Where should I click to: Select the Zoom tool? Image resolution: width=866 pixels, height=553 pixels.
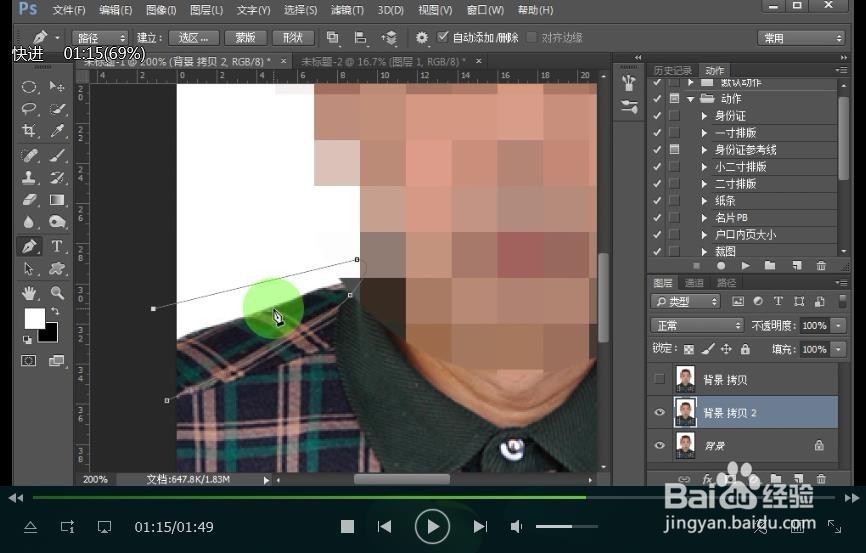[x=57, y=293]
